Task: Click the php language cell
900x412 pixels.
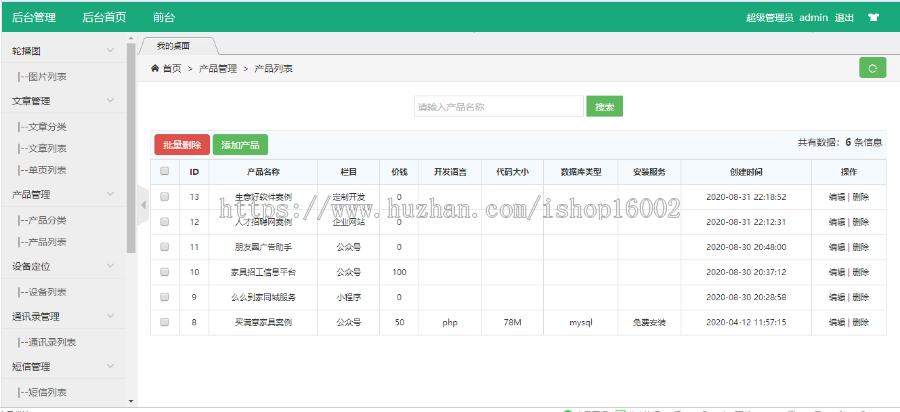Action: pos(449,322)
